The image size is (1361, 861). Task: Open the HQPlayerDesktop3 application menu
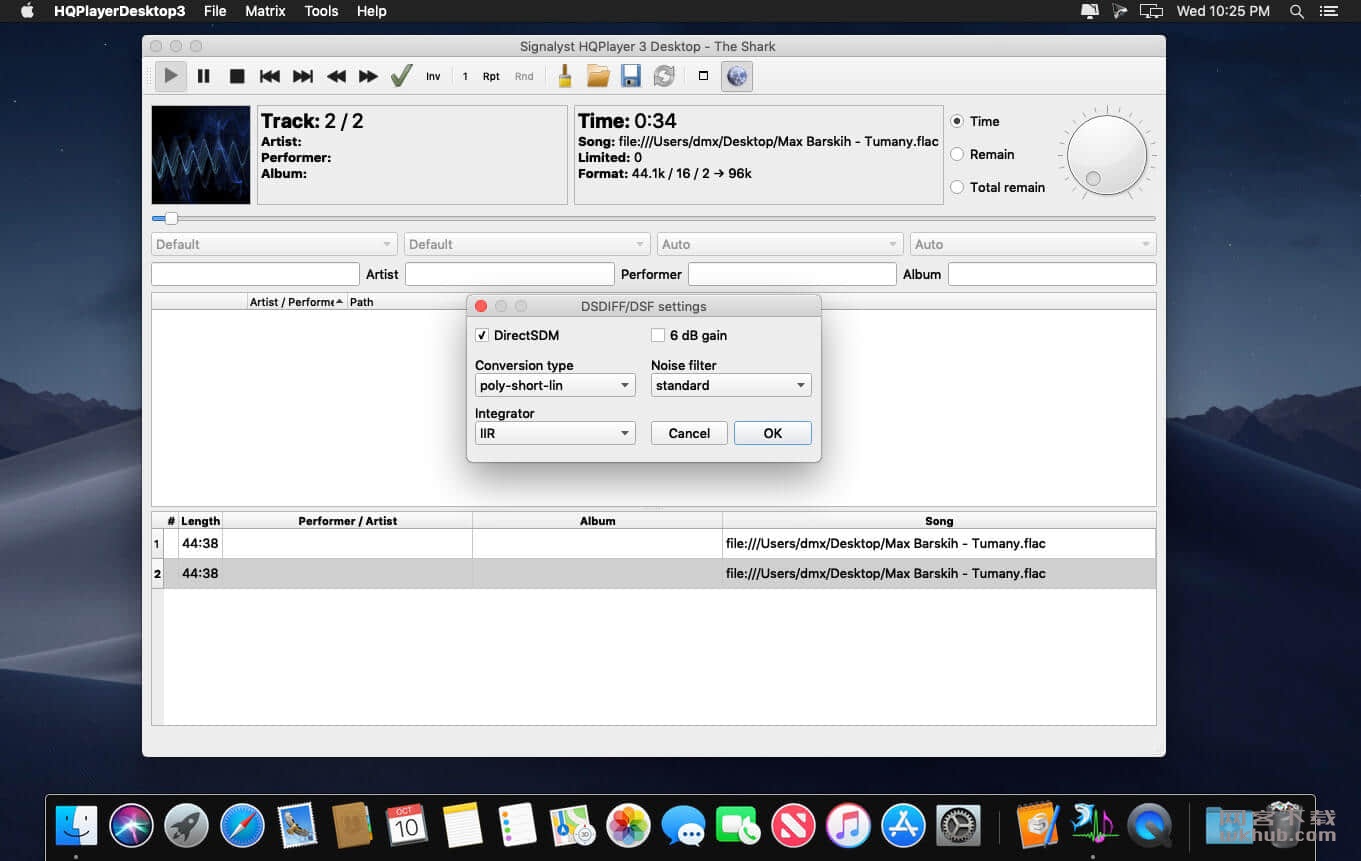119,11
